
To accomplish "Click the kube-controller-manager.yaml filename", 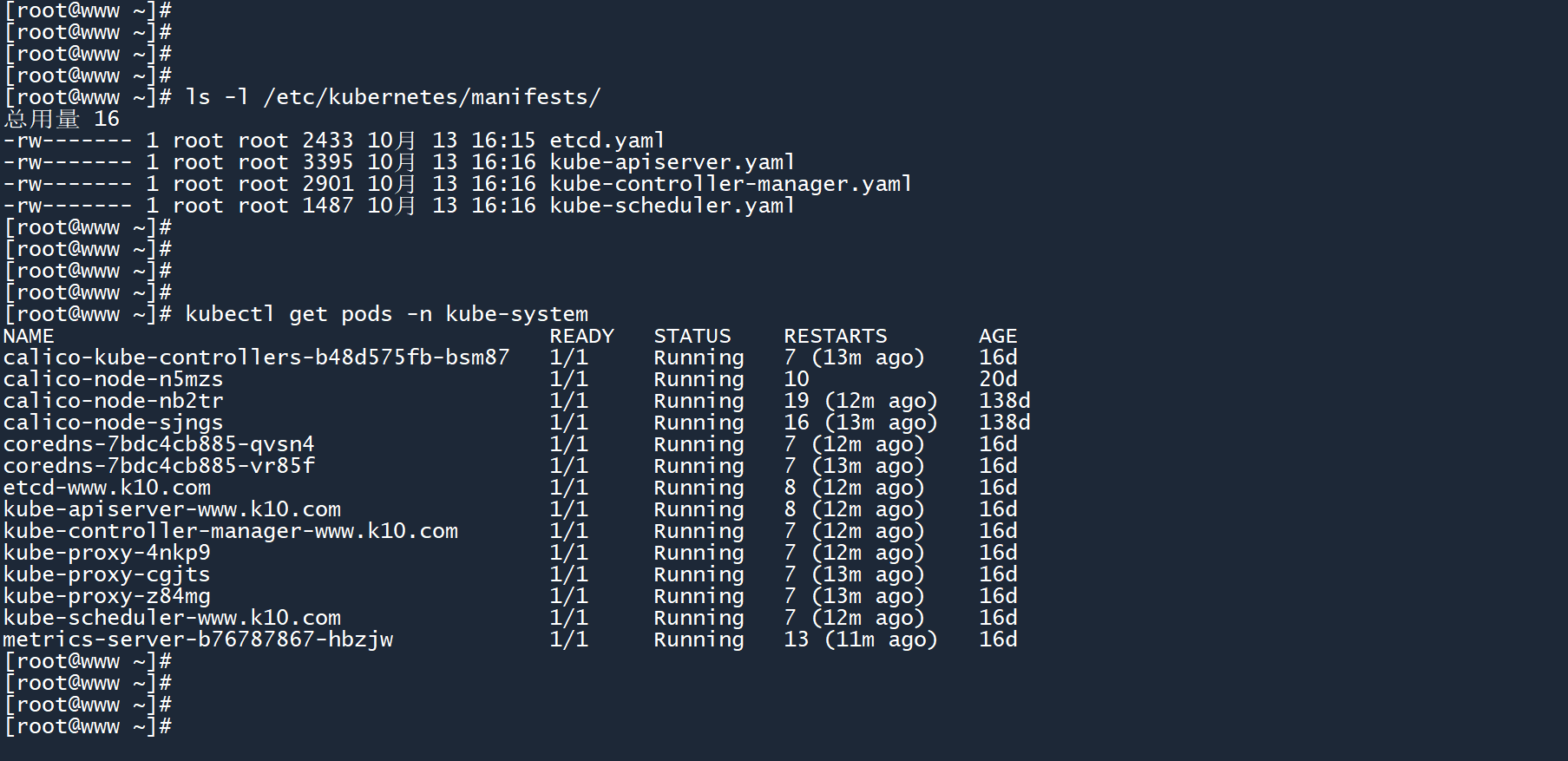I will 730,184.
